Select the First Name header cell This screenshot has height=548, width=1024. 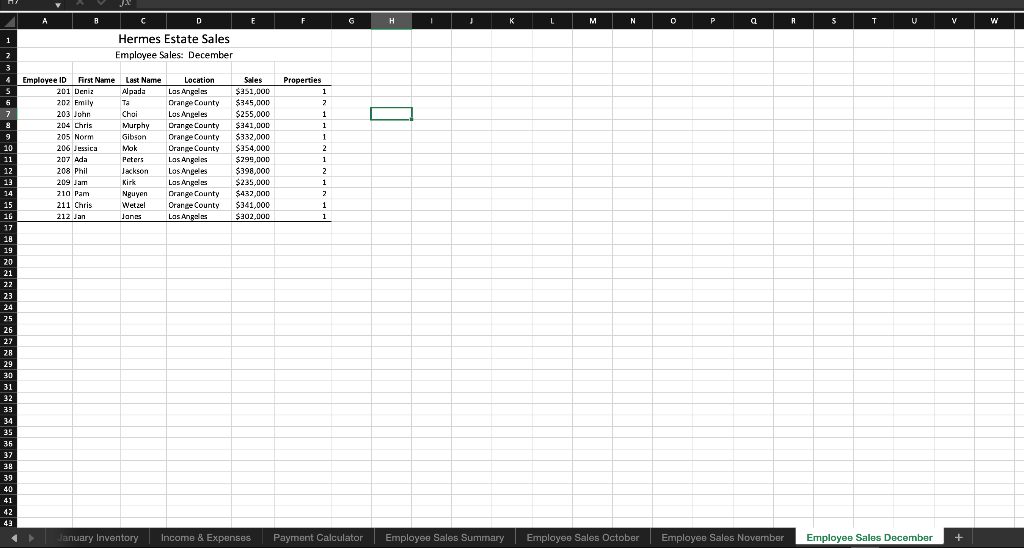tap(96, 80)
